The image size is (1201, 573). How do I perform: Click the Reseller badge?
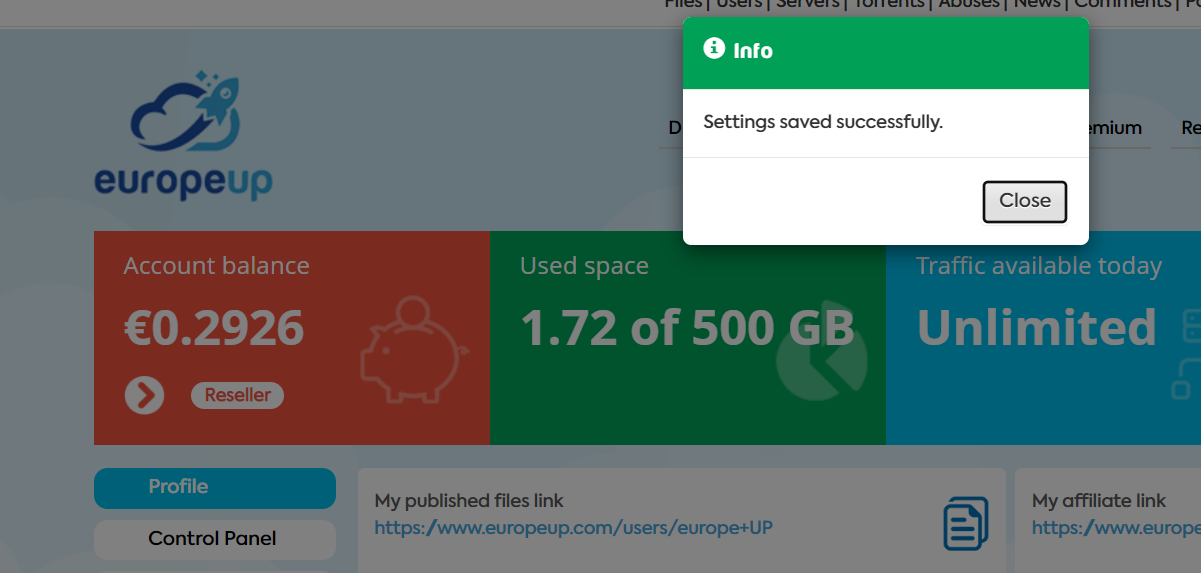click(x=238, y=395)
